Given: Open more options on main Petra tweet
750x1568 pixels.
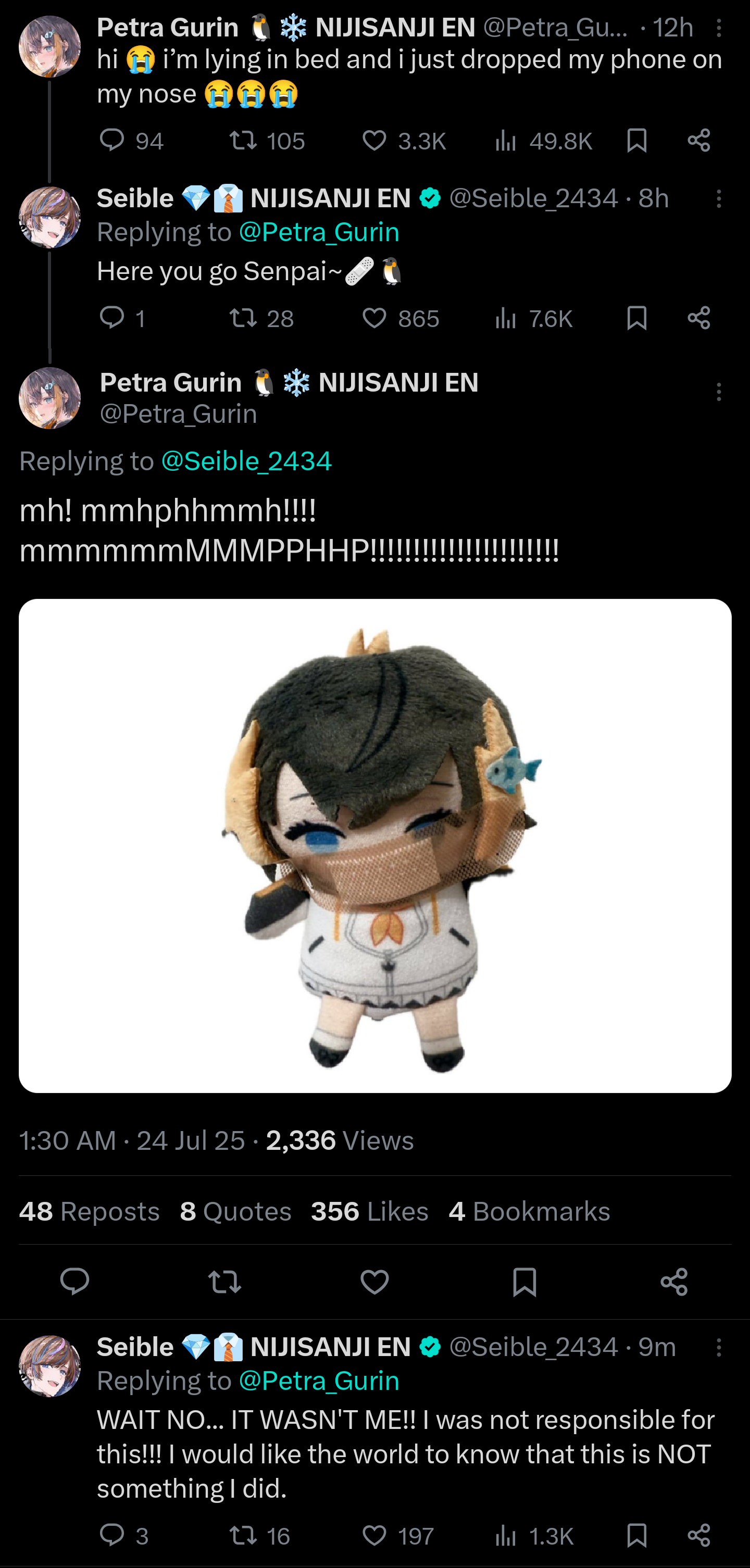Looking at the screenshot, I should click(x=719, y=392).
